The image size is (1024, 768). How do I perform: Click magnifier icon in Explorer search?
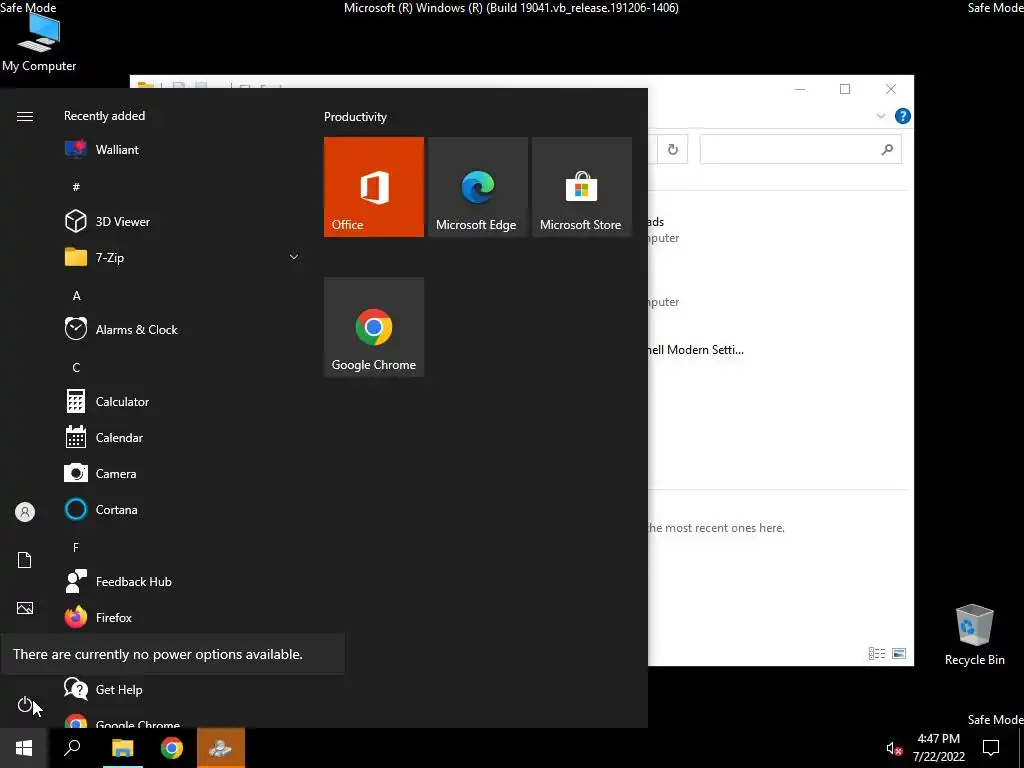(887, 150)
